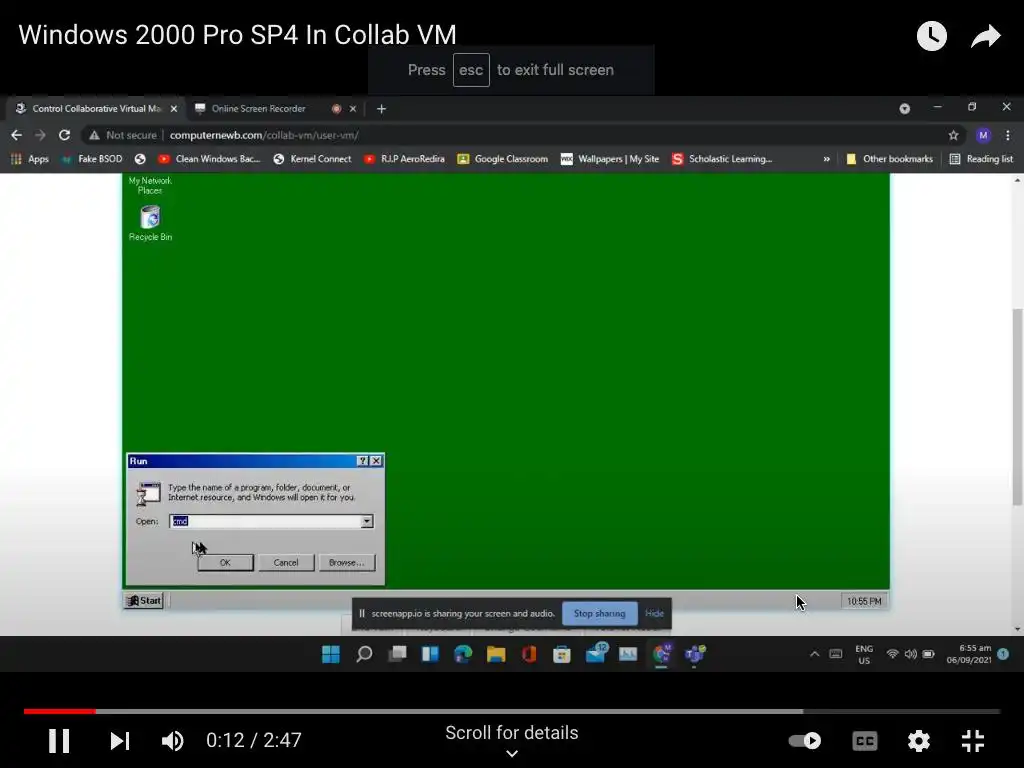Open the Apps bookmark
1024x768 pixels.
point(30,159)
